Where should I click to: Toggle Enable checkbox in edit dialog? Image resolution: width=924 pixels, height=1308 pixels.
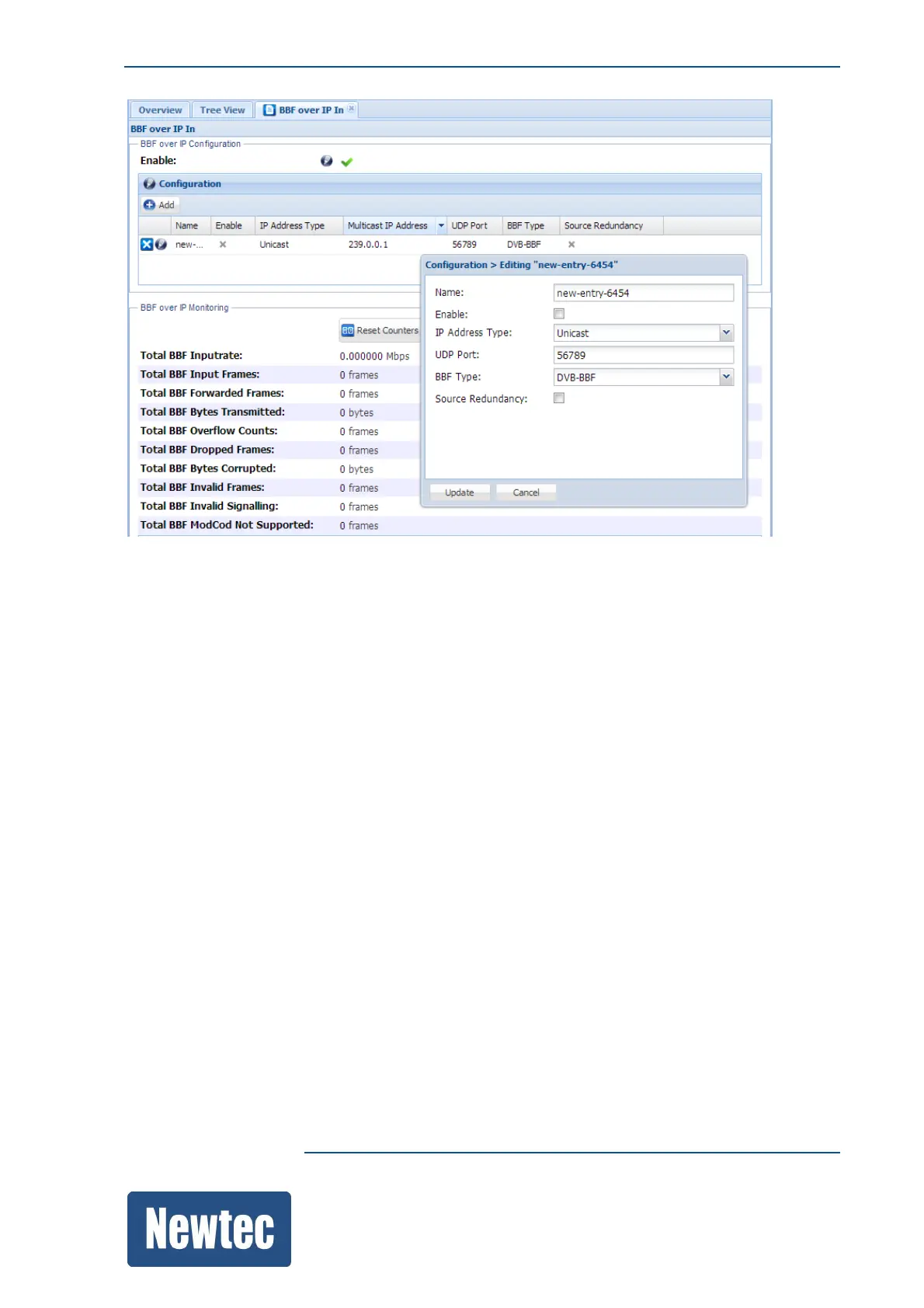point(559,314)
